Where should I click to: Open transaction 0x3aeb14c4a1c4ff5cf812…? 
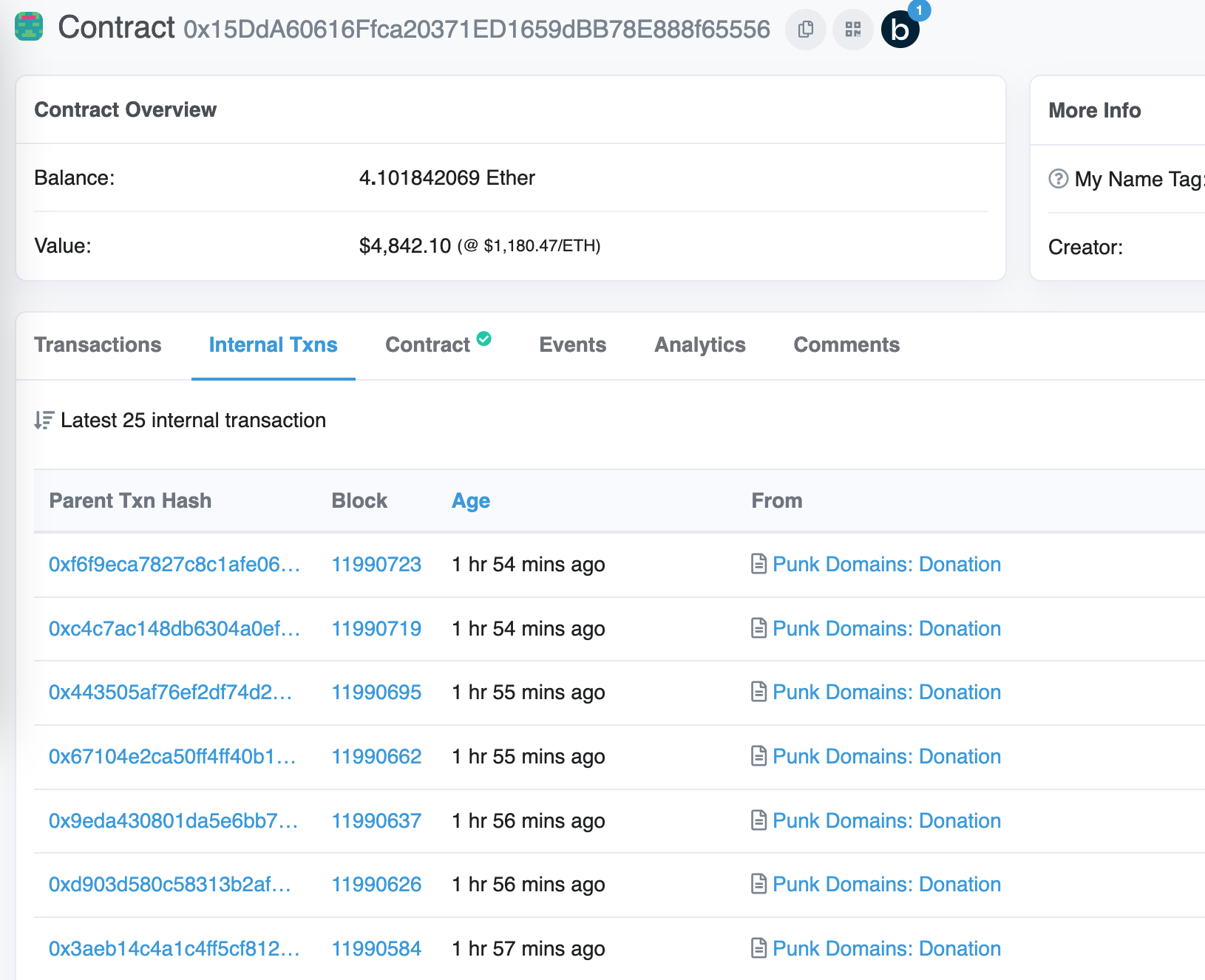point(174,948)
